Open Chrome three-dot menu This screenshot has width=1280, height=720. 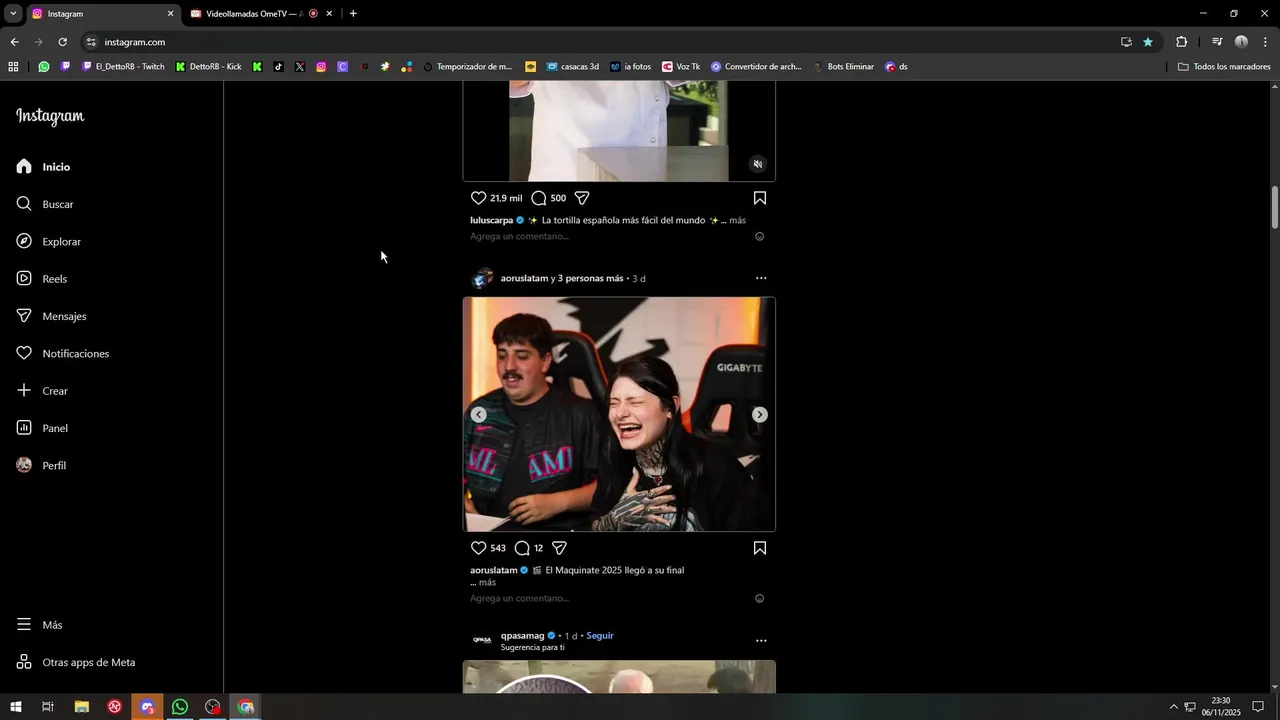click(1266, 42)
